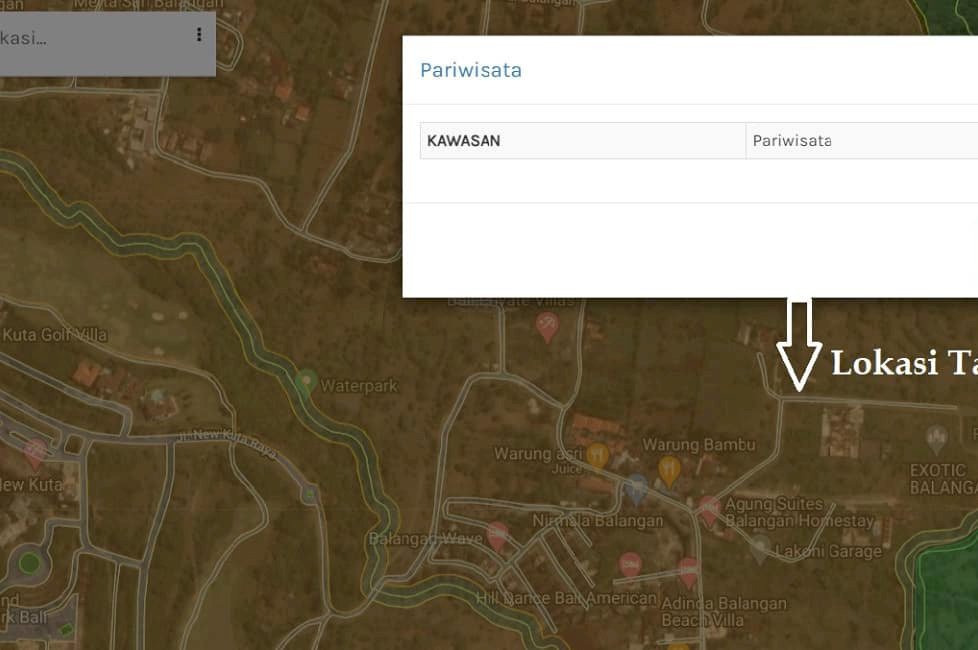Click the Waterpark green map pin
Screen dimensions: 978x650
click(x=307, y=382)
